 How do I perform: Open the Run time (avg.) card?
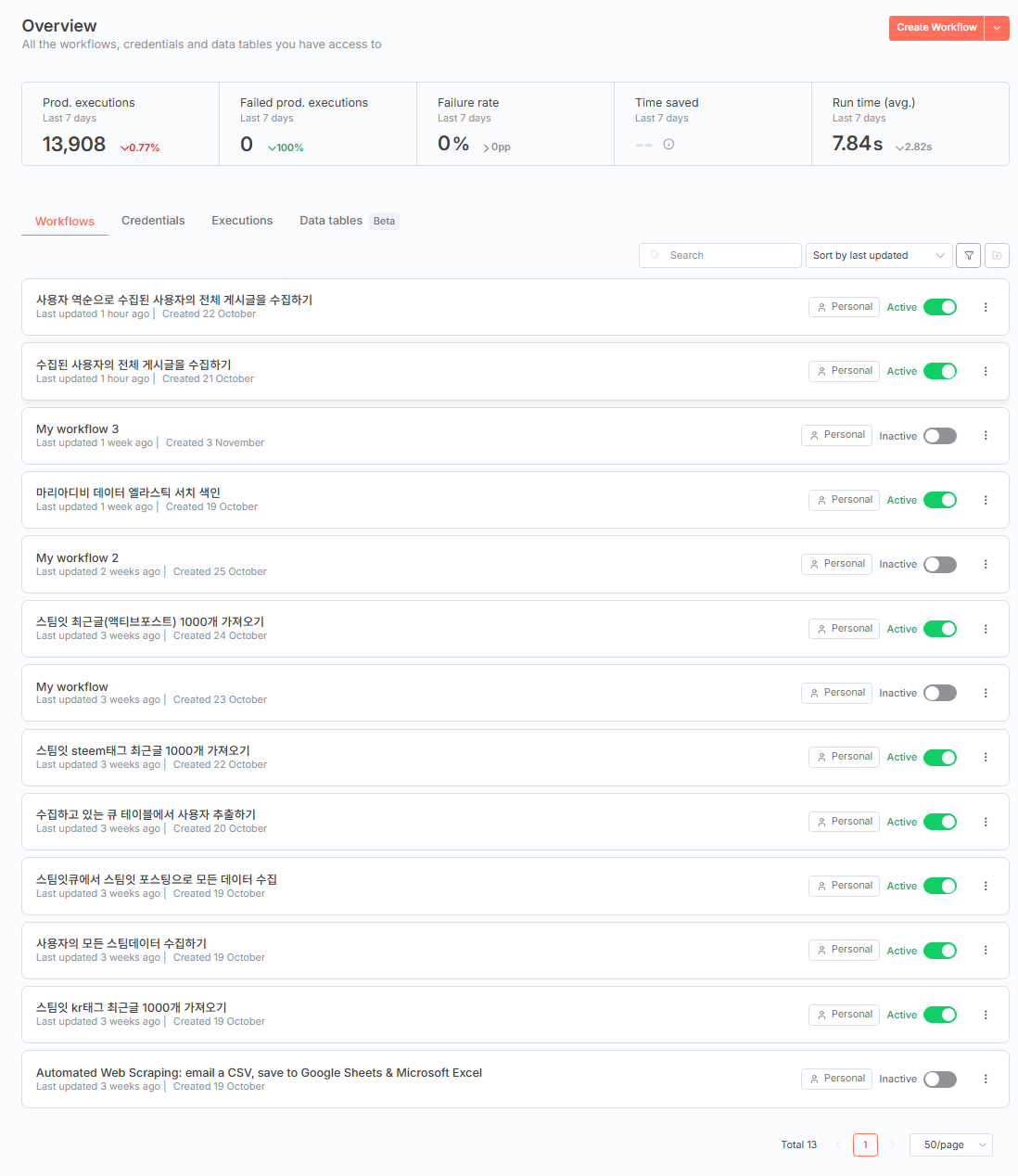coord(910,124)
